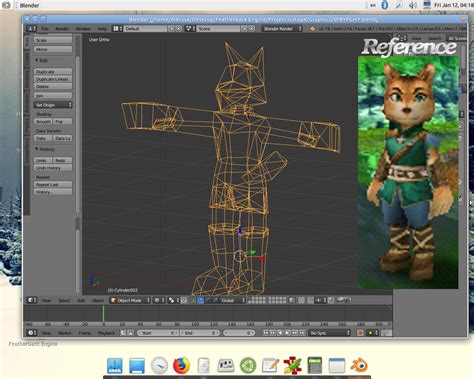Open the Global transform orientation dropdown
Screen dimensions: 474x379
click(x=233, y=300)
